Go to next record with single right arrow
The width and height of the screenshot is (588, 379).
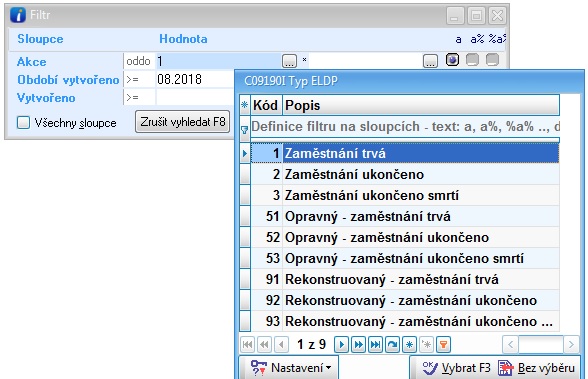(x=341, y=345)
